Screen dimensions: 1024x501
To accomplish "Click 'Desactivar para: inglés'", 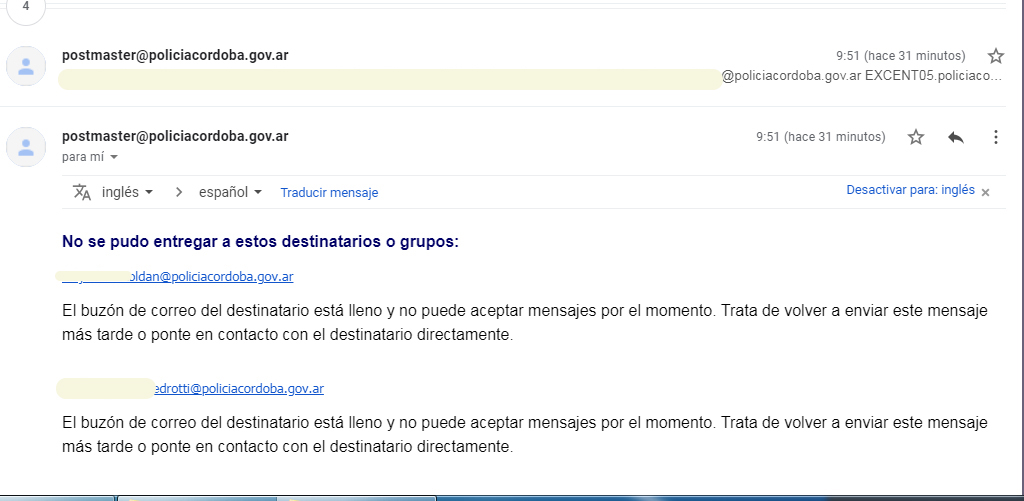I will [x=910, y=190].
